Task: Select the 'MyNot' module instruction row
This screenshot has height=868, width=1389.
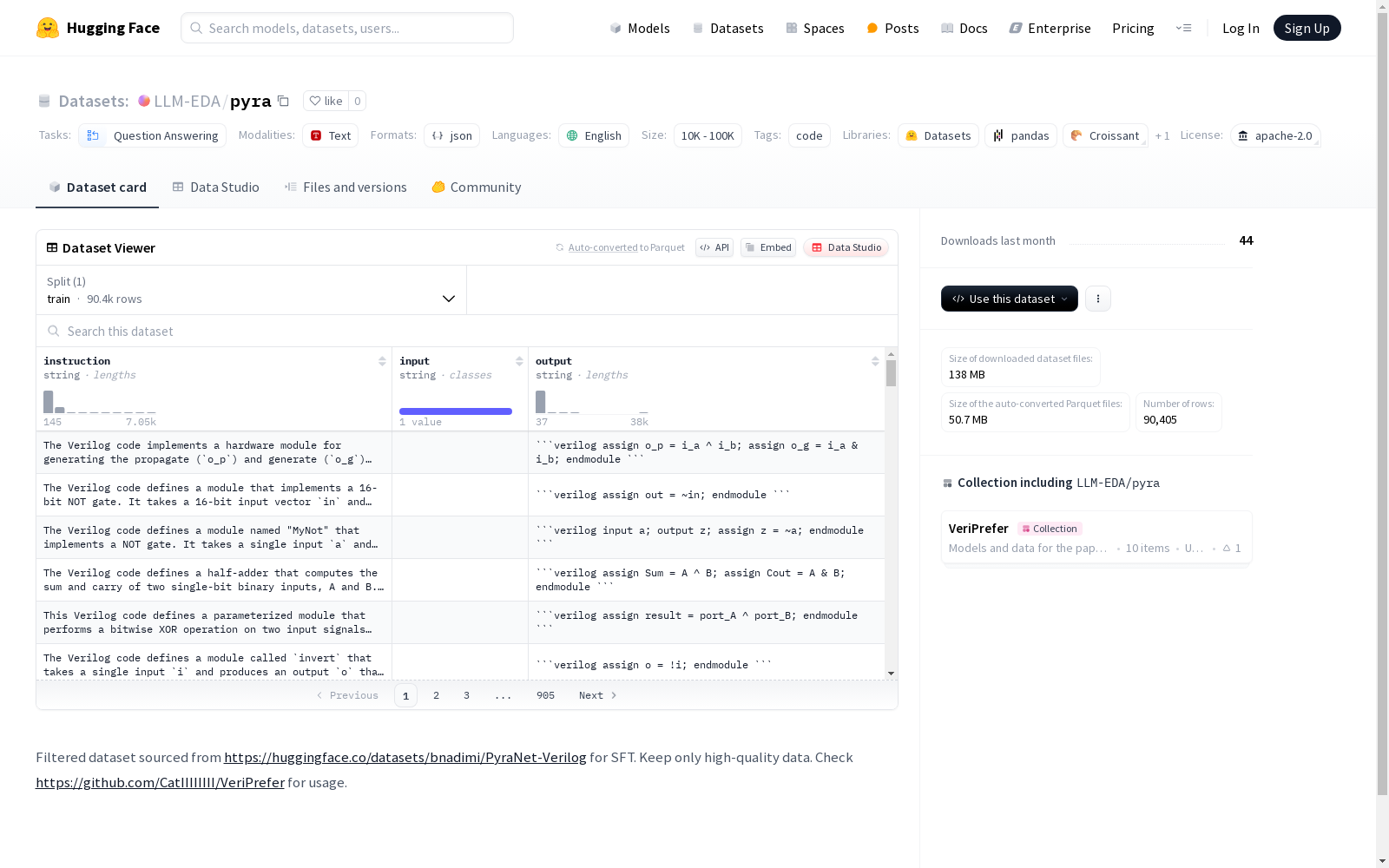Action: (460, 537)
